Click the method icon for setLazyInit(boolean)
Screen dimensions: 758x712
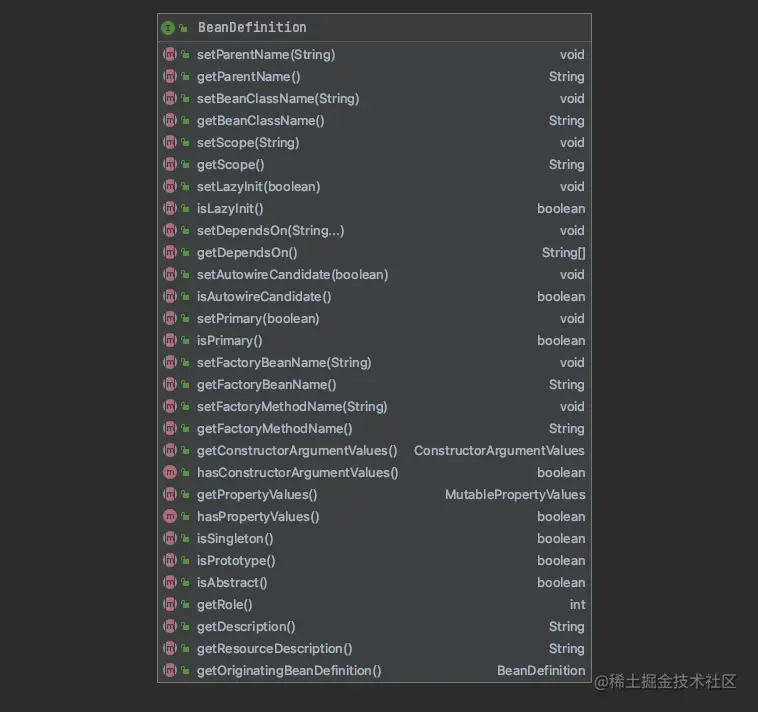(170, 187)
